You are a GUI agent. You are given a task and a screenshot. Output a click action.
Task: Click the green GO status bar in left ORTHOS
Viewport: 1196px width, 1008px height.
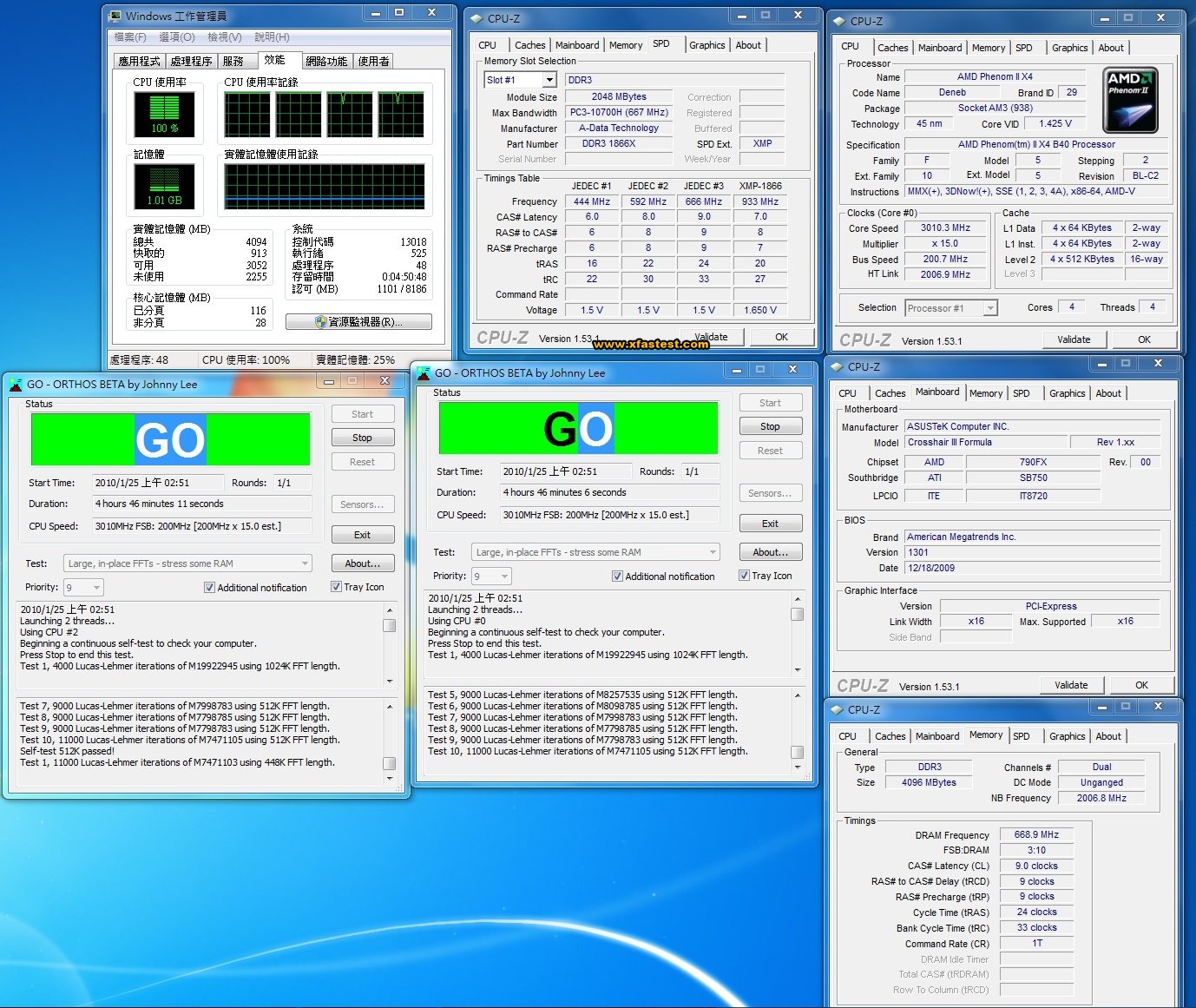[x=170, y=439]
